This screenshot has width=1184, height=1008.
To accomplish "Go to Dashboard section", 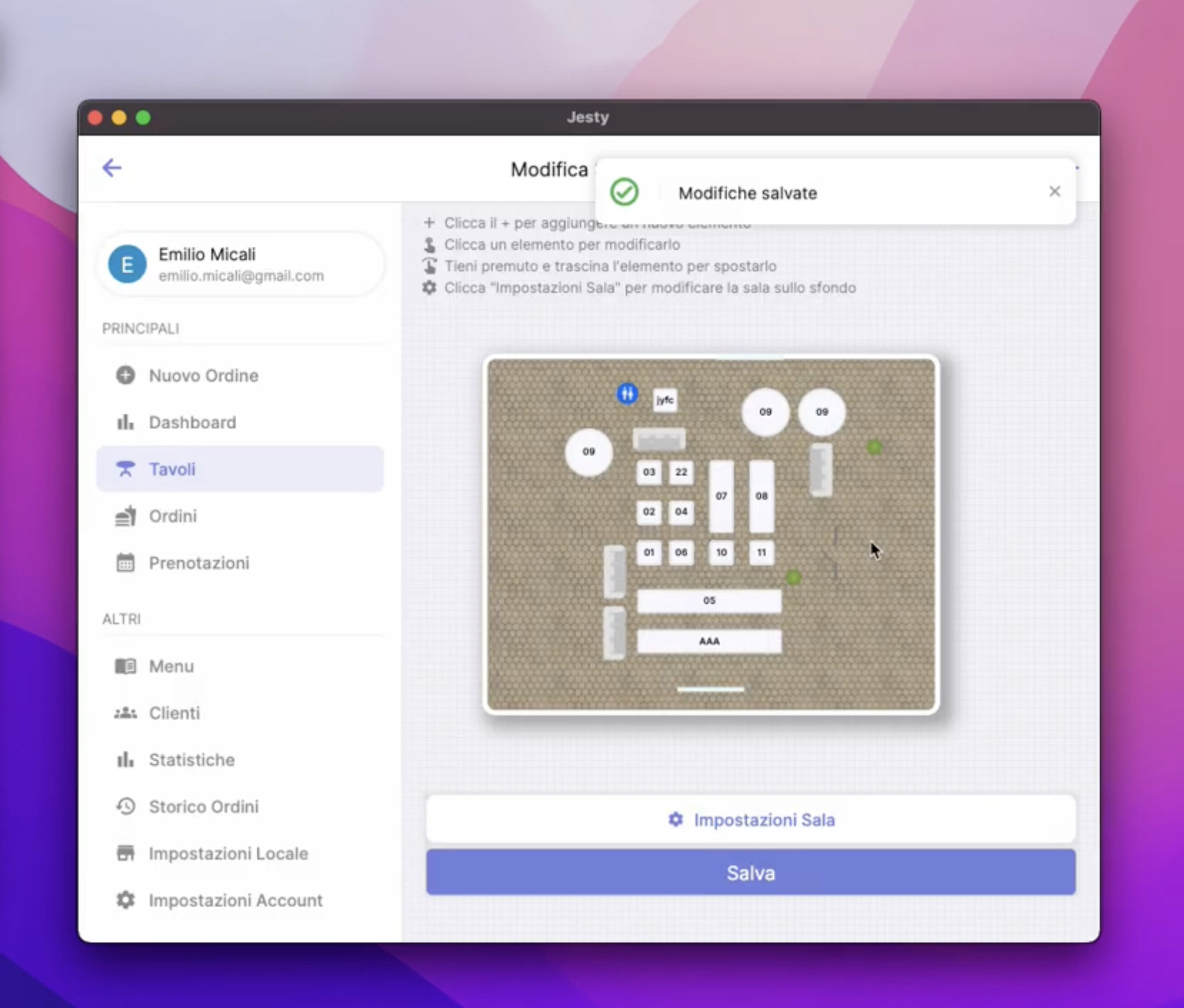I will pos(192,422).
